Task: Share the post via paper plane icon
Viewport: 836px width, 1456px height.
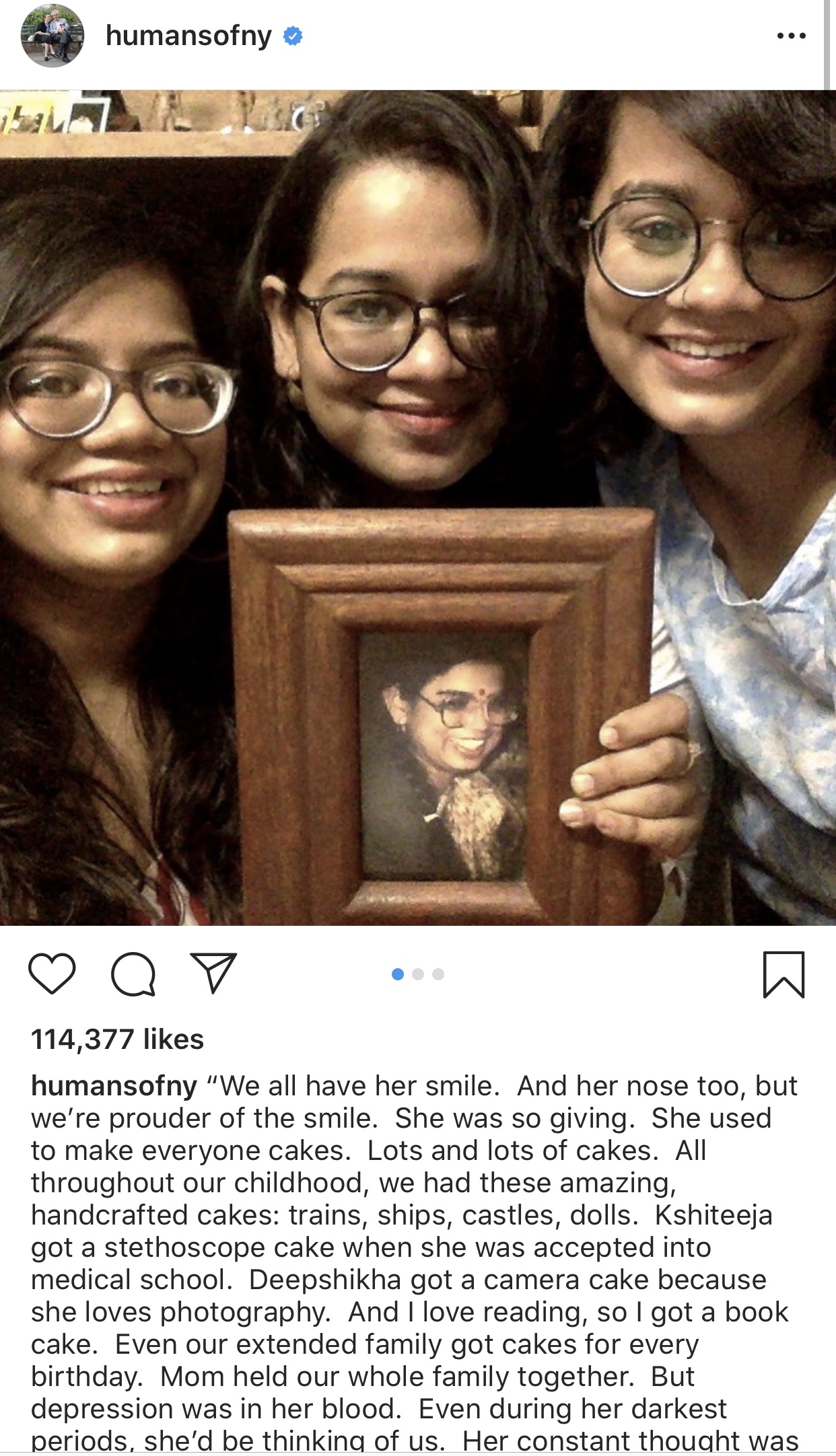Action: pos(213,973)
